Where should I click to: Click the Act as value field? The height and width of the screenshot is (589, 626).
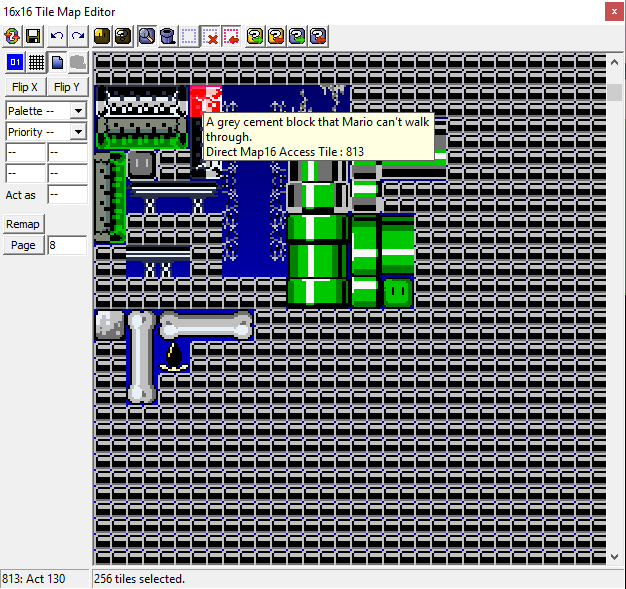pyautogui.click(x=67, y=195)
